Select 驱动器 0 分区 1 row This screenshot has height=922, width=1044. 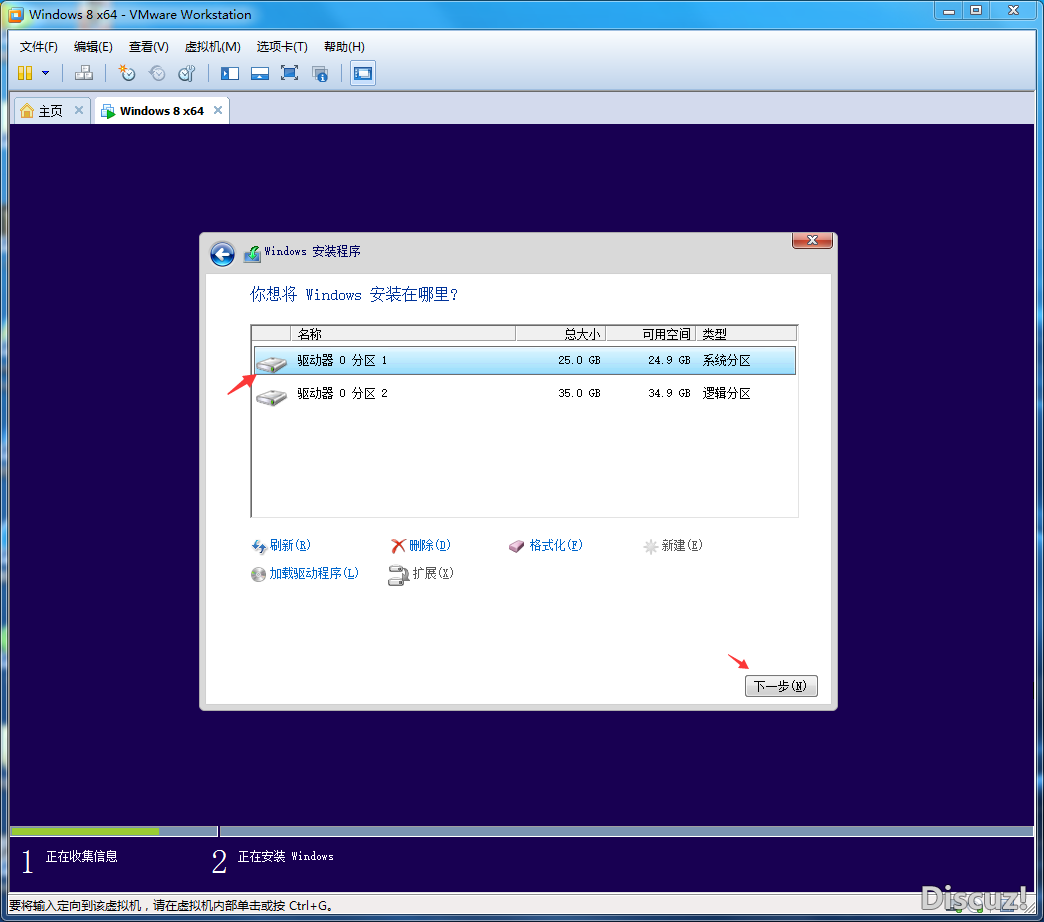click(x=525, y=360)
